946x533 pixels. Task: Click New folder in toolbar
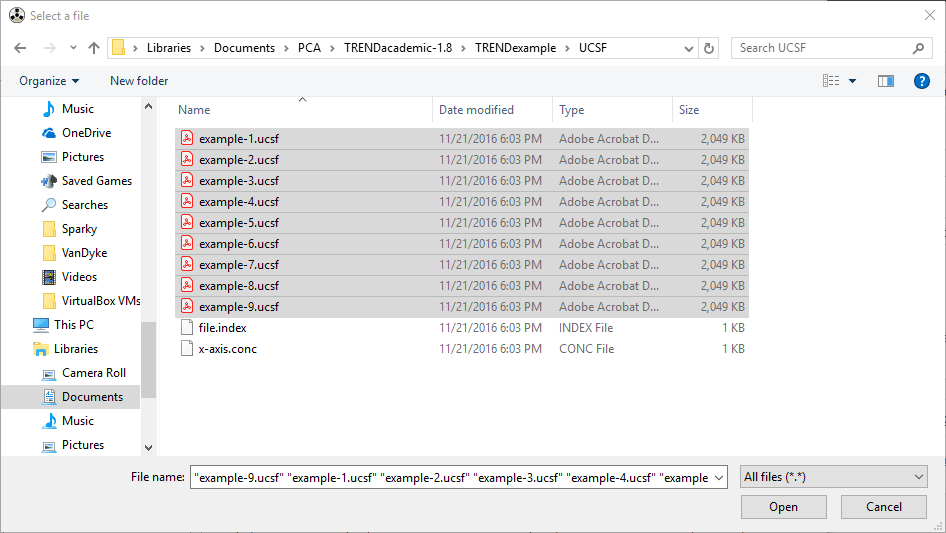pos(139,81)
